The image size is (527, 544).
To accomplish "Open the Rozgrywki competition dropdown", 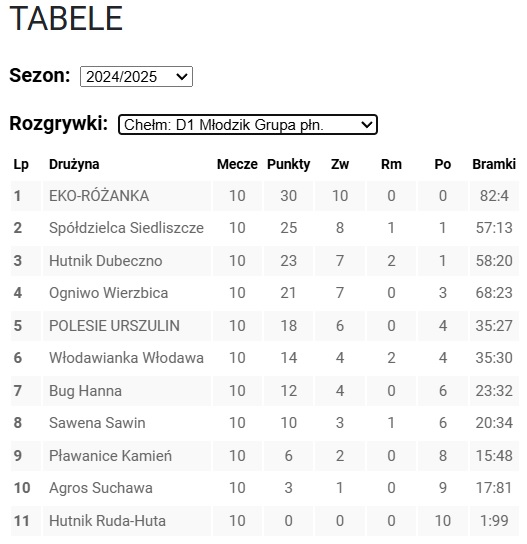I will 248,125.
